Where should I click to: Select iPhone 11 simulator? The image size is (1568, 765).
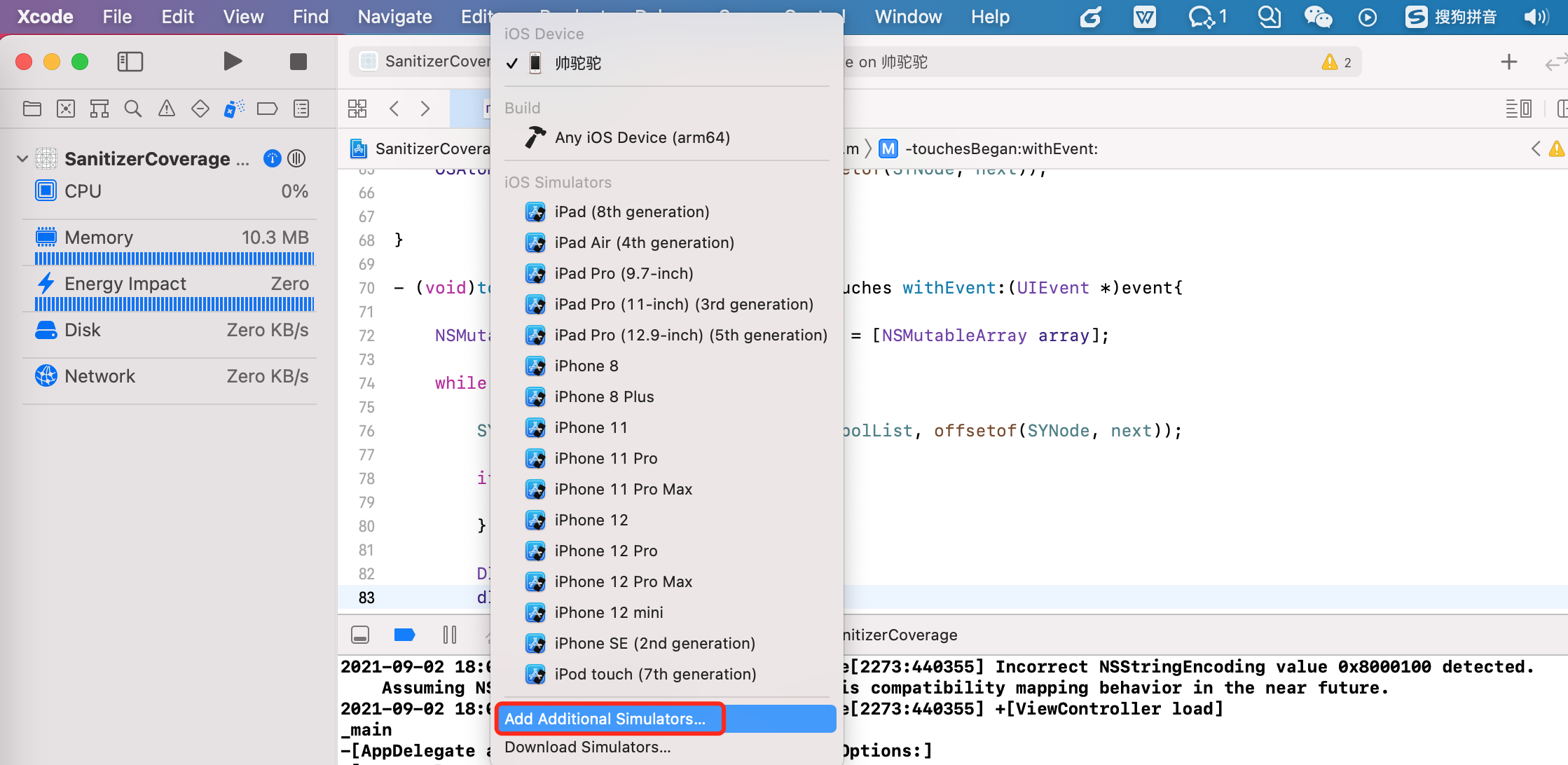tap(666, 427)
